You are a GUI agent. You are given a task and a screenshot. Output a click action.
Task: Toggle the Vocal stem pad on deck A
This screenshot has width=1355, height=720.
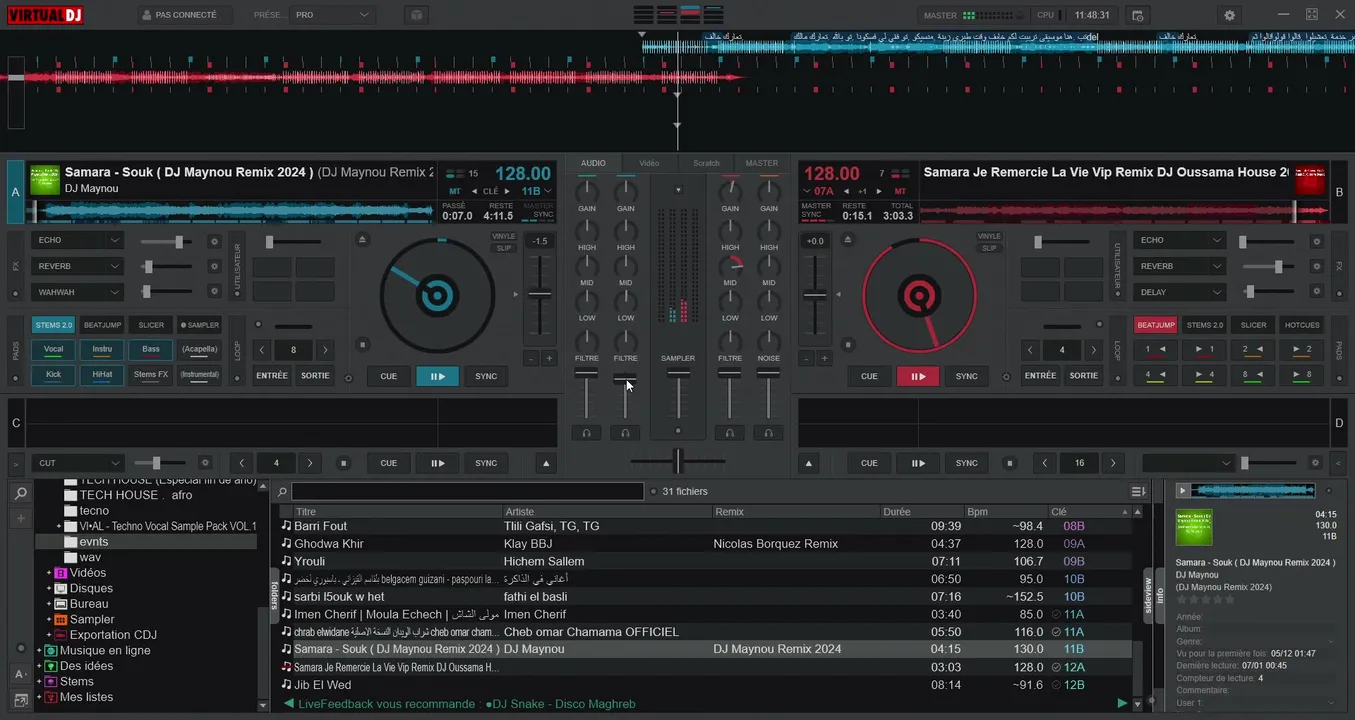tap(53, 350)
